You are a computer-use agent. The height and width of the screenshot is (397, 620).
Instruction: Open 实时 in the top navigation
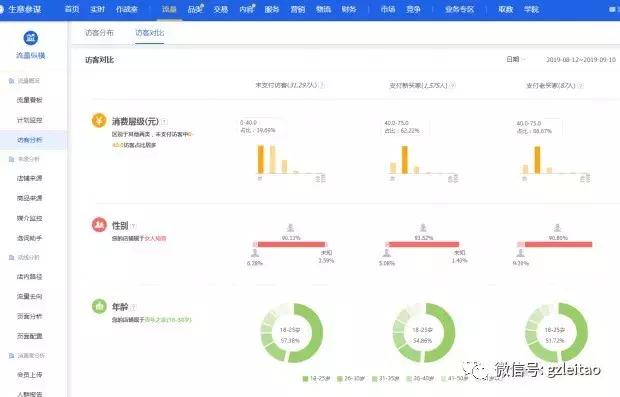97,9
